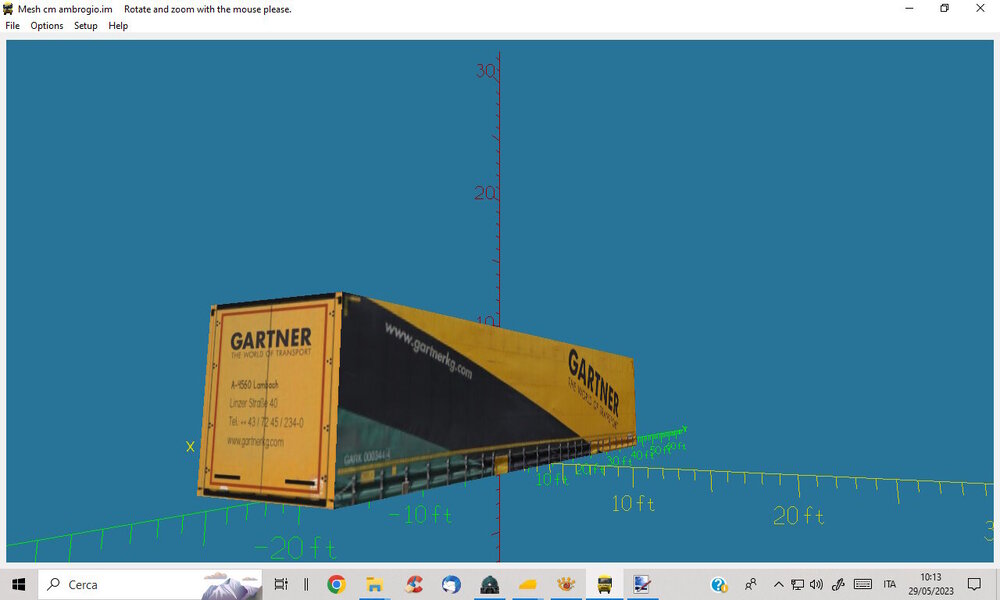Open the paint editor taskbar icon
Viewport: 1000px width, 600px height.
point(642,584)
